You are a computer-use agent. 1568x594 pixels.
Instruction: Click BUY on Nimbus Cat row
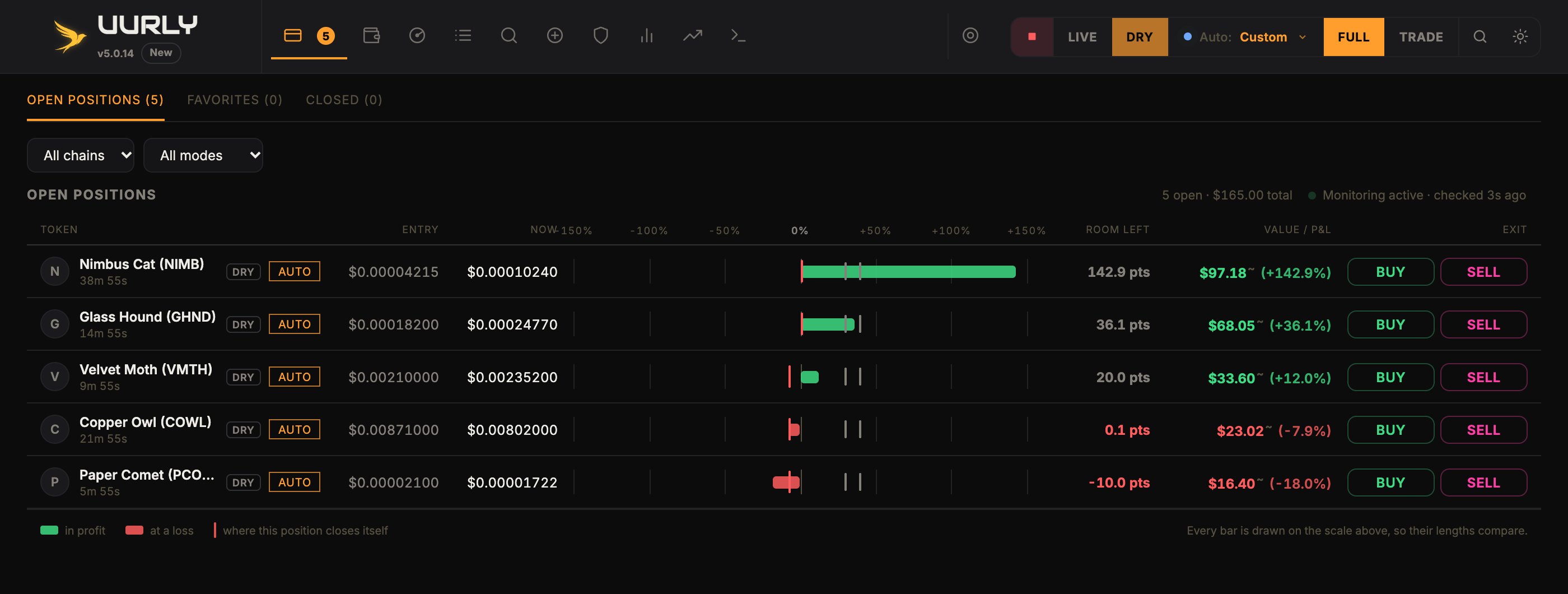(x=1390, y=272)
